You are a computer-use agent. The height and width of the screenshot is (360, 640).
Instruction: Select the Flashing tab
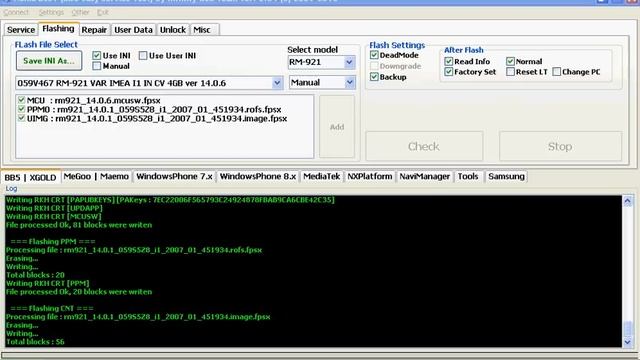pos(58,29)
